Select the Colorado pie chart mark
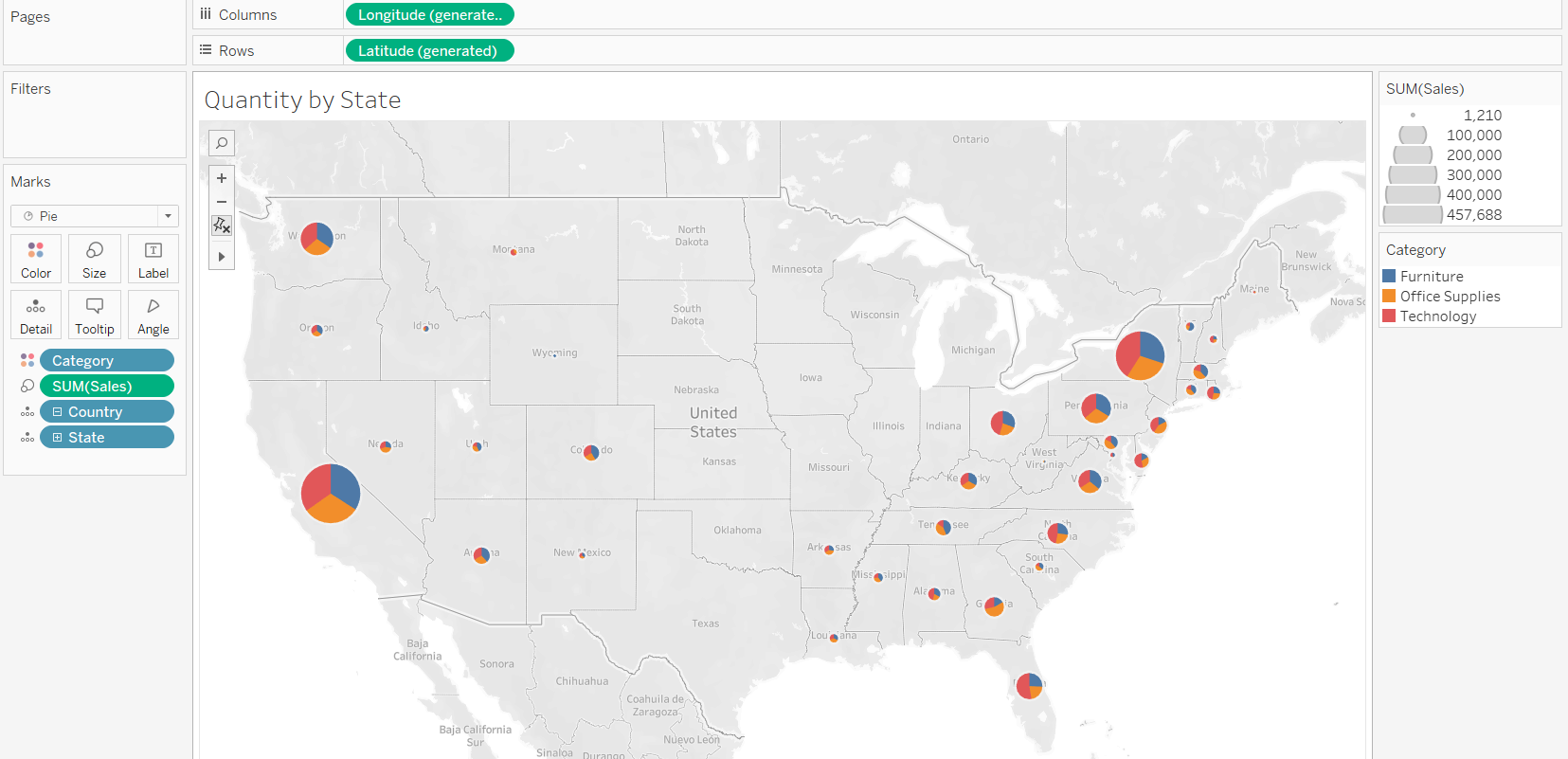Screen dimensions: 1568x759 [591, 452]
